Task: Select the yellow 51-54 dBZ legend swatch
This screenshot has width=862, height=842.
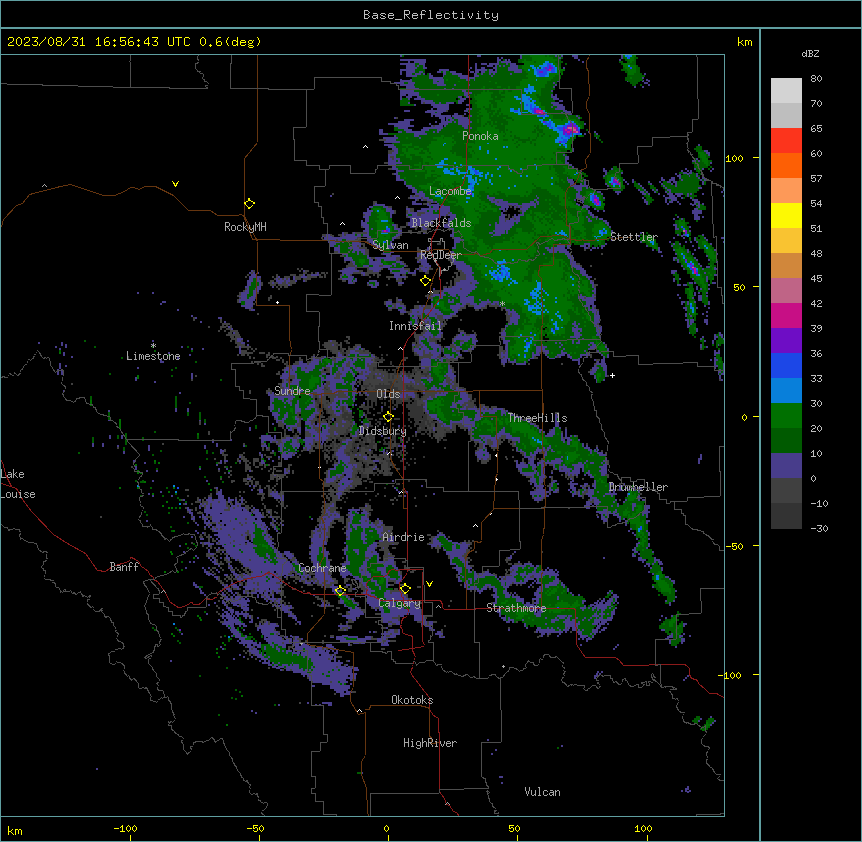Action: (786, 215)
